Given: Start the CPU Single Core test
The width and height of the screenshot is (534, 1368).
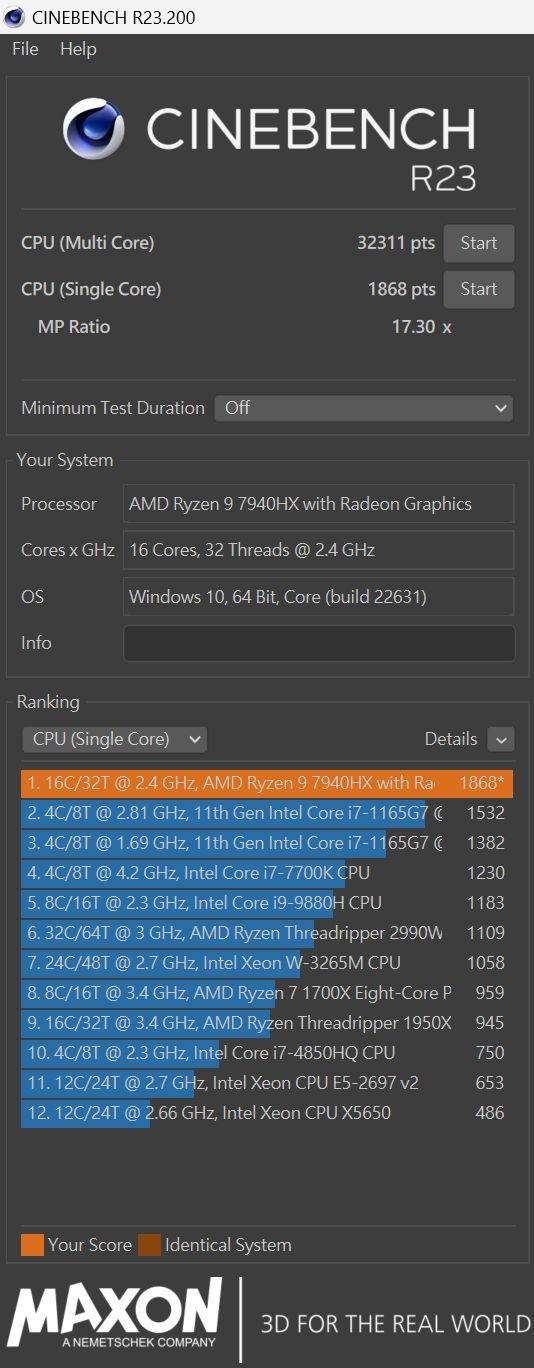Looking at the screenshot, I should coord(479,289).
